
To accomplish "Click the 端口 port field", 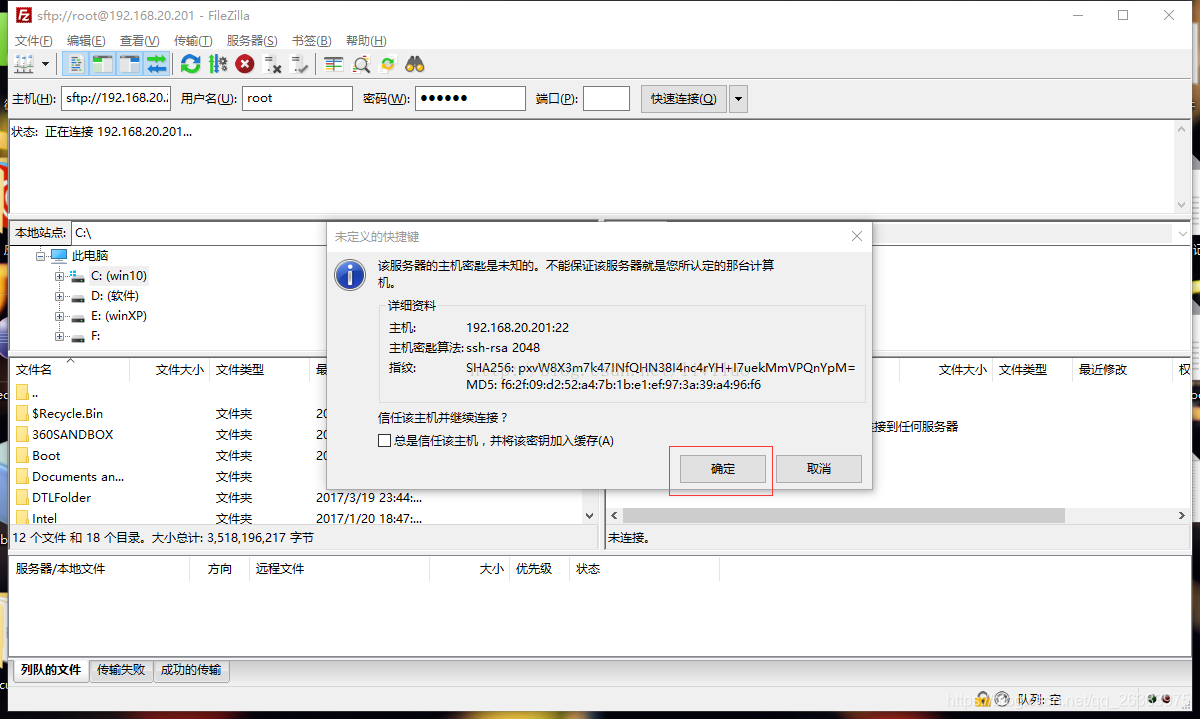I will 606,98.
